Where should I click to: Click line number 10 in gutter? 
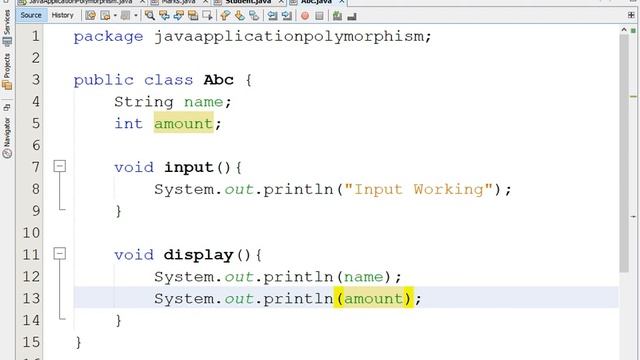[x=31, y=233]
